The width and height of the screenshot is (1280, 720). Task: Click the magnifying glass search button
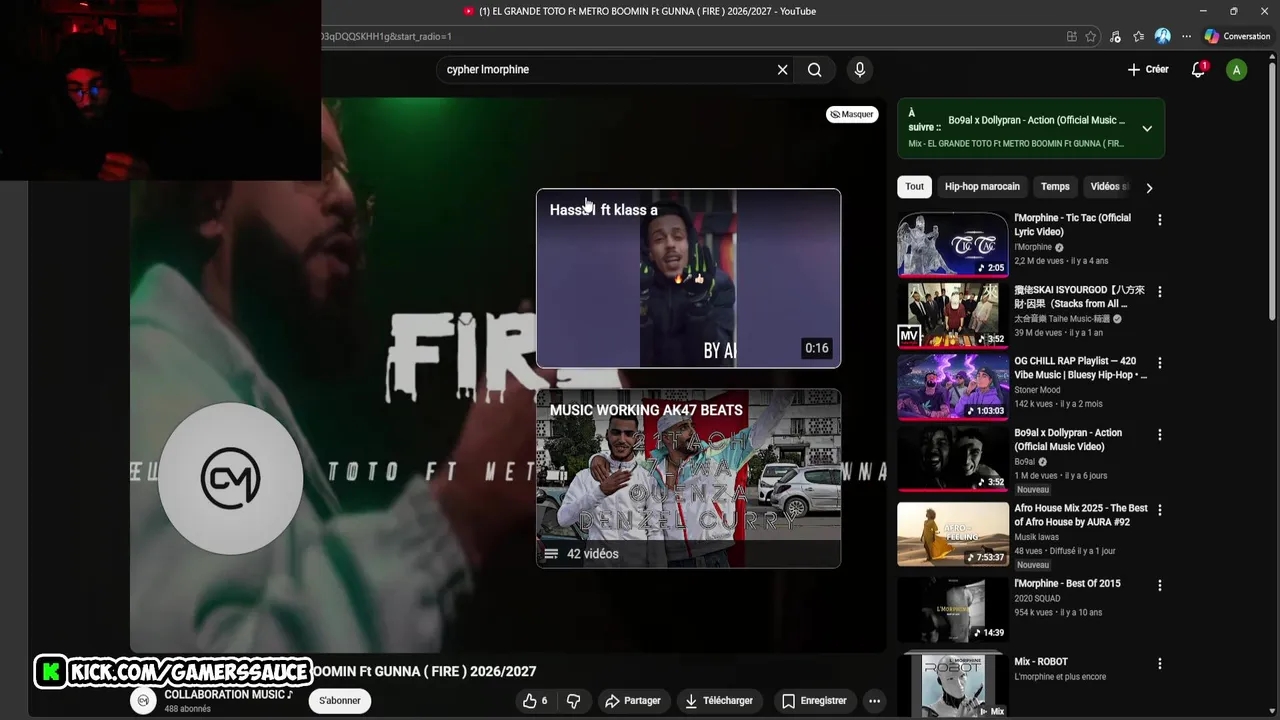[815, 70]
